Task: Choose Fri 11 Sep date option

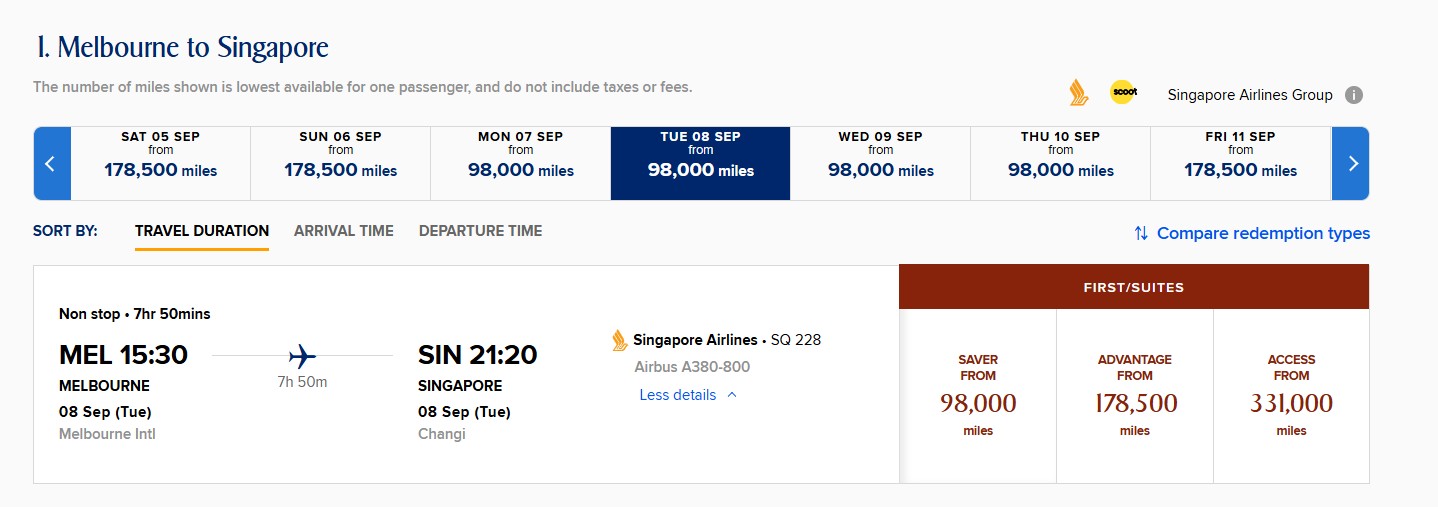Action: click(1240, 163)
